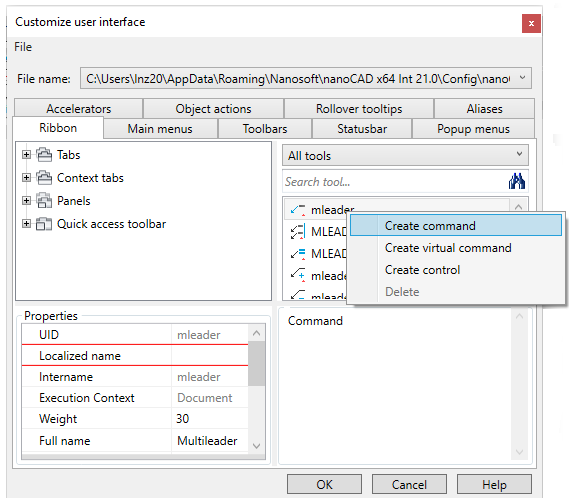The image size is (571, 498).
Task: Close the Customize user interface dialog
Action: click(531, 24)
